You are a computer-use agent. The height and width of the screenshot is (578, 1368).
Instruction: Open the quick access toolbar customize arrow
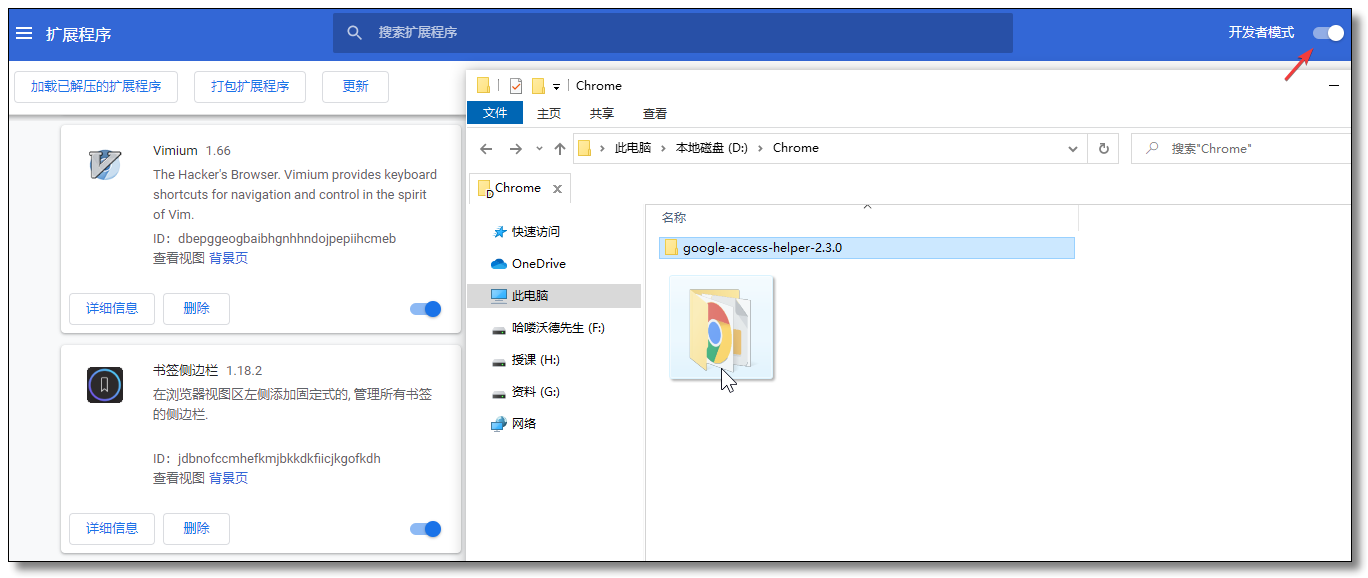[x=556, y=87]
